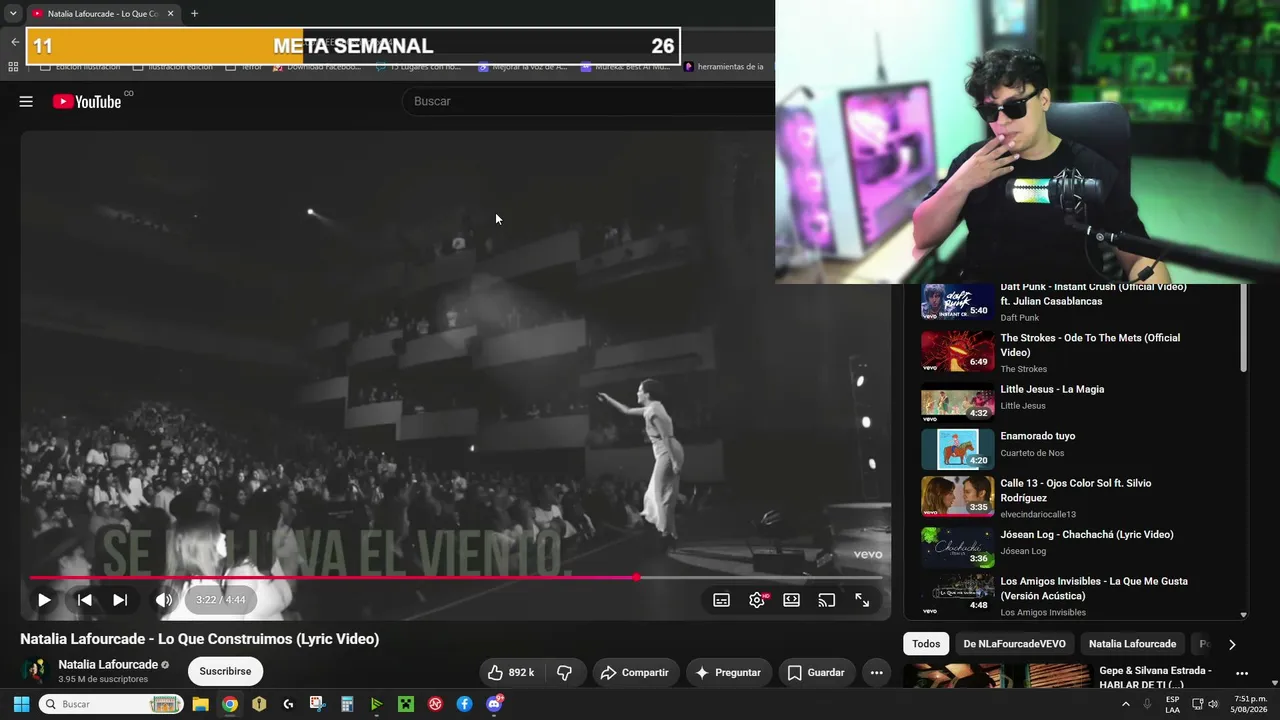The width and height of the screenshot is (1280, 720).
Task: Open the clock and date panel
Action: [x=1249, y=704]
